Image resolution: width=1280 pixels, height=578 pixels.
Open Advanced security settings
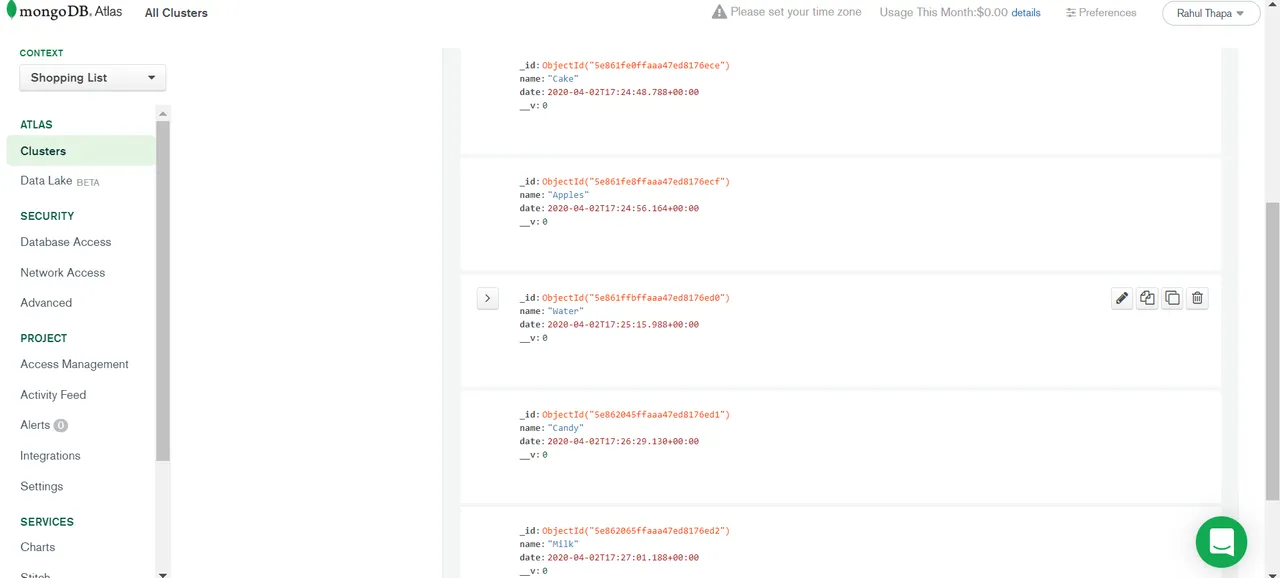46,302
